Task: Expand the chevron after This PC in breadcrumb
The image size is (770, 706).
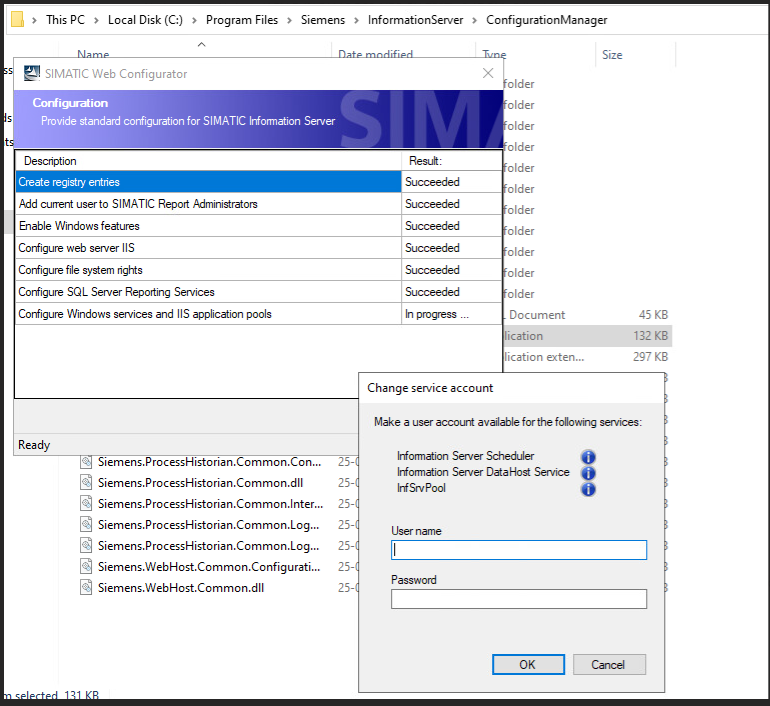Action: (96, 20)
